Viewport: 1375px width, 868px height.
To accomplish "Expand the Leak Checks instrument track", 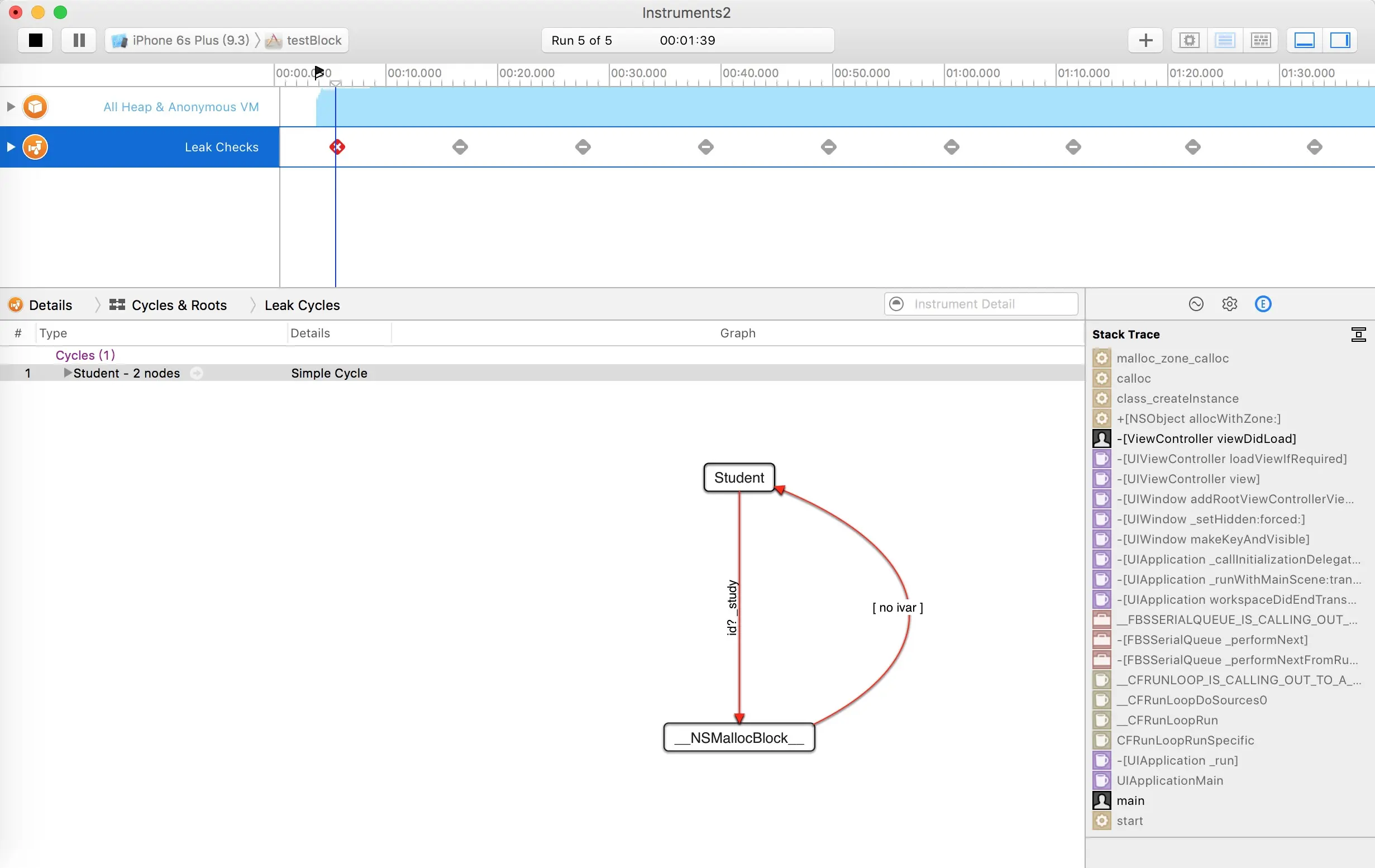I will pyautogui.click(x=10, y=147).
